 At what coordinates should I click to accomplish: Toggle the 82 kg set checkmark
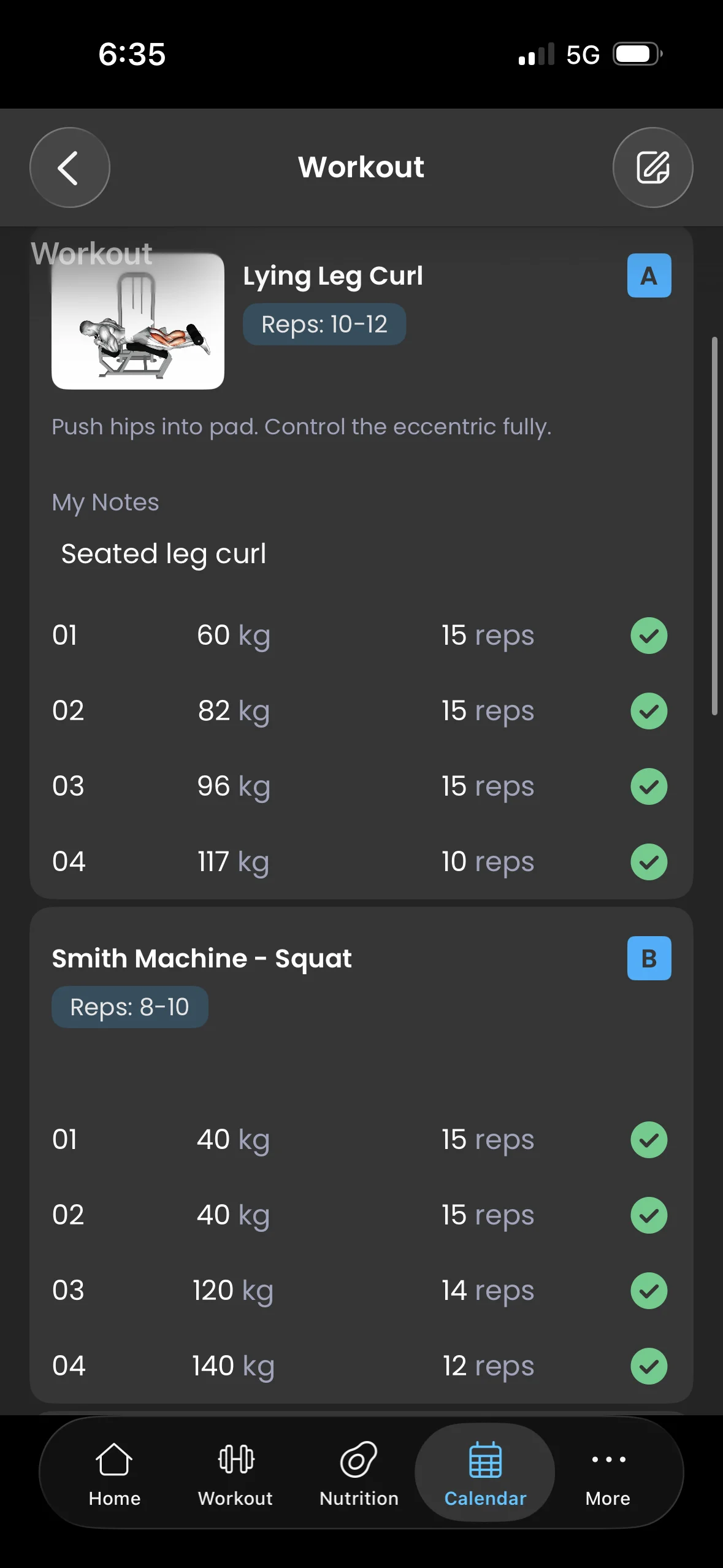point(649,711)
